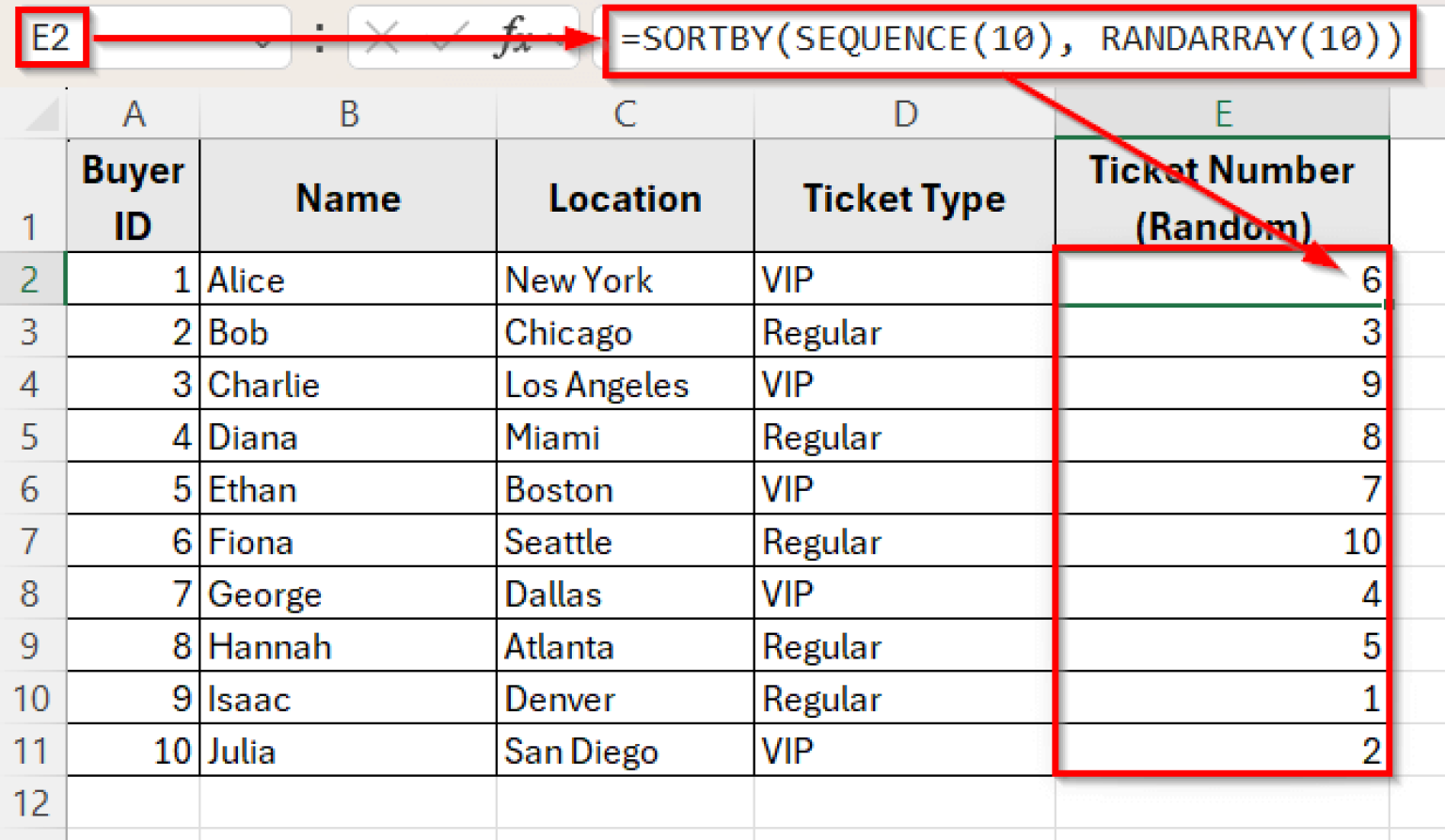Click the Chicago location cell for Bob

(x=624, y=331)
